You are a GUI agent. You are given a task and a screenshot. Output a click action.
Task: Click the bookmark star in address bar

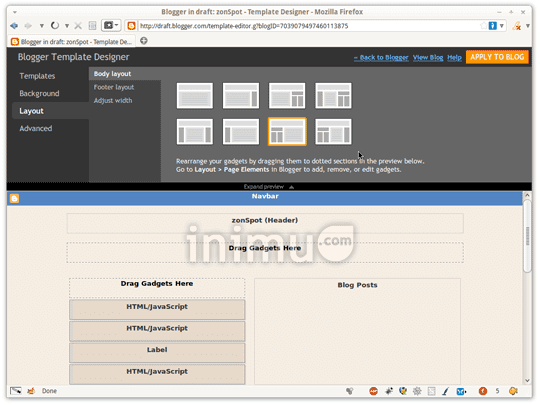click(484, 26)
